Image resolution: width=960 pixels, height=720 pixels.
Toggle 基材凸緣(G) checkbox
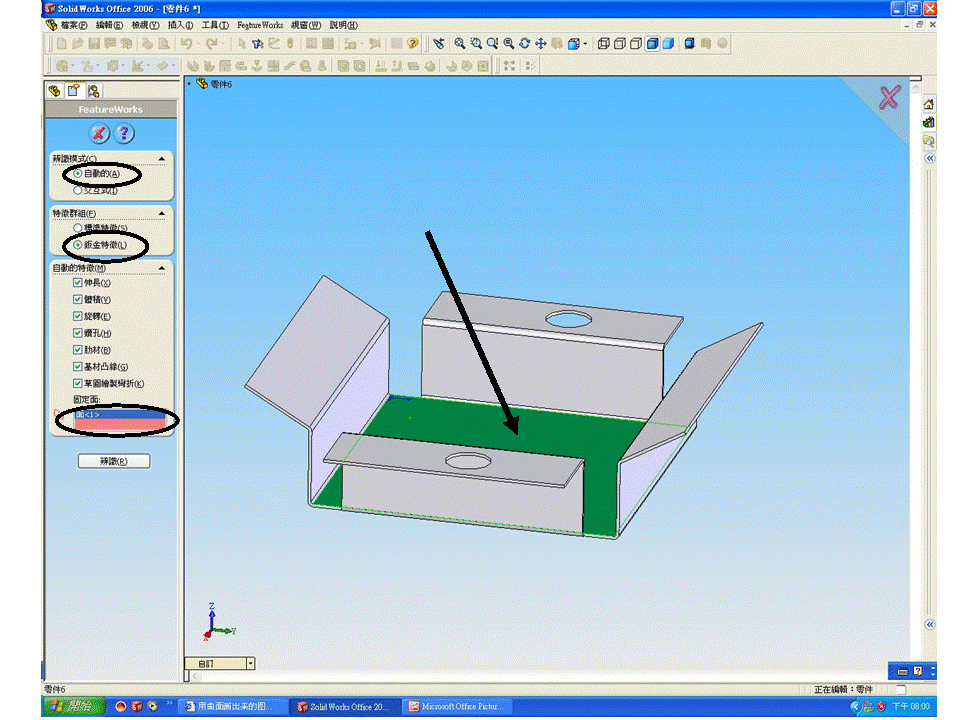[77, 367]
